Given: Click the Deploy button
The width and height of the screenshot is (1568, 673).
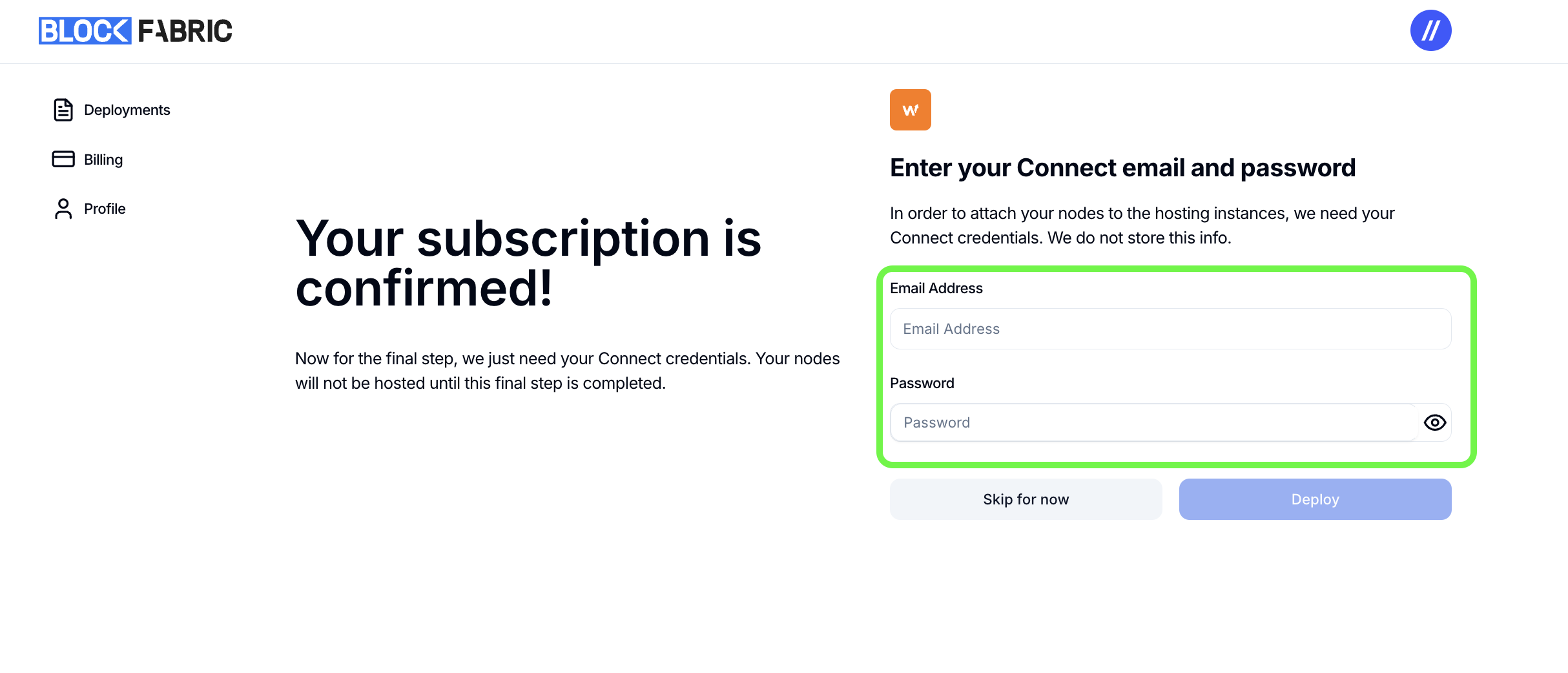Looking at the screenshot, I should pos(1315,499).
